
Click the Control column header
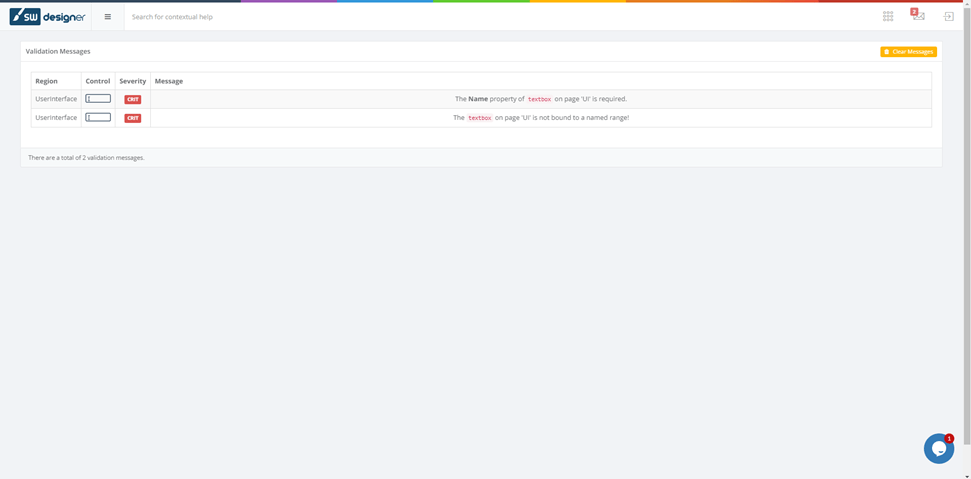click(x=98, y=81)
